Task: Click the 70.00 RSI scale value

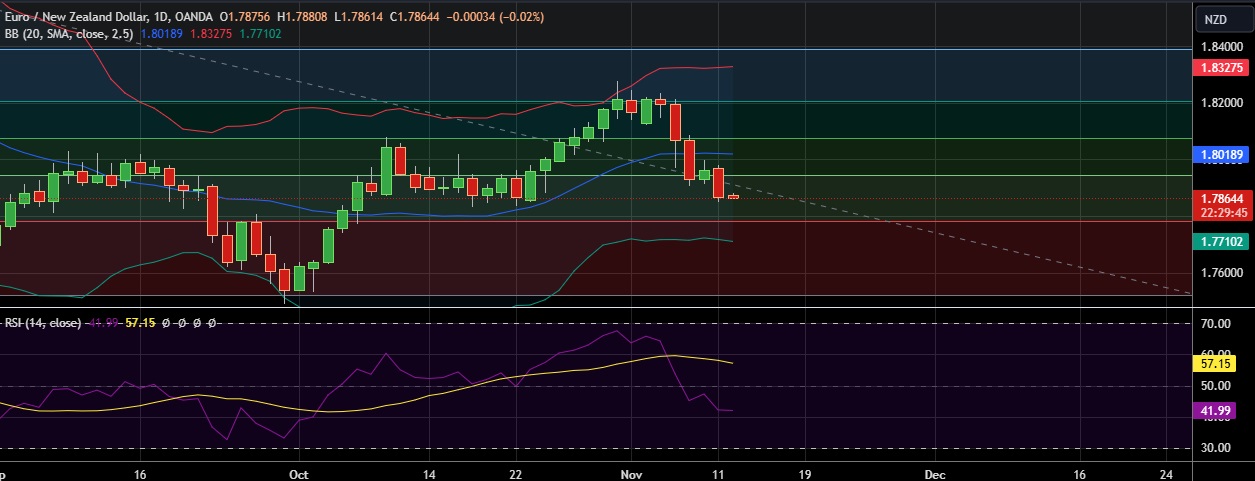Action: coord(1215,325)
